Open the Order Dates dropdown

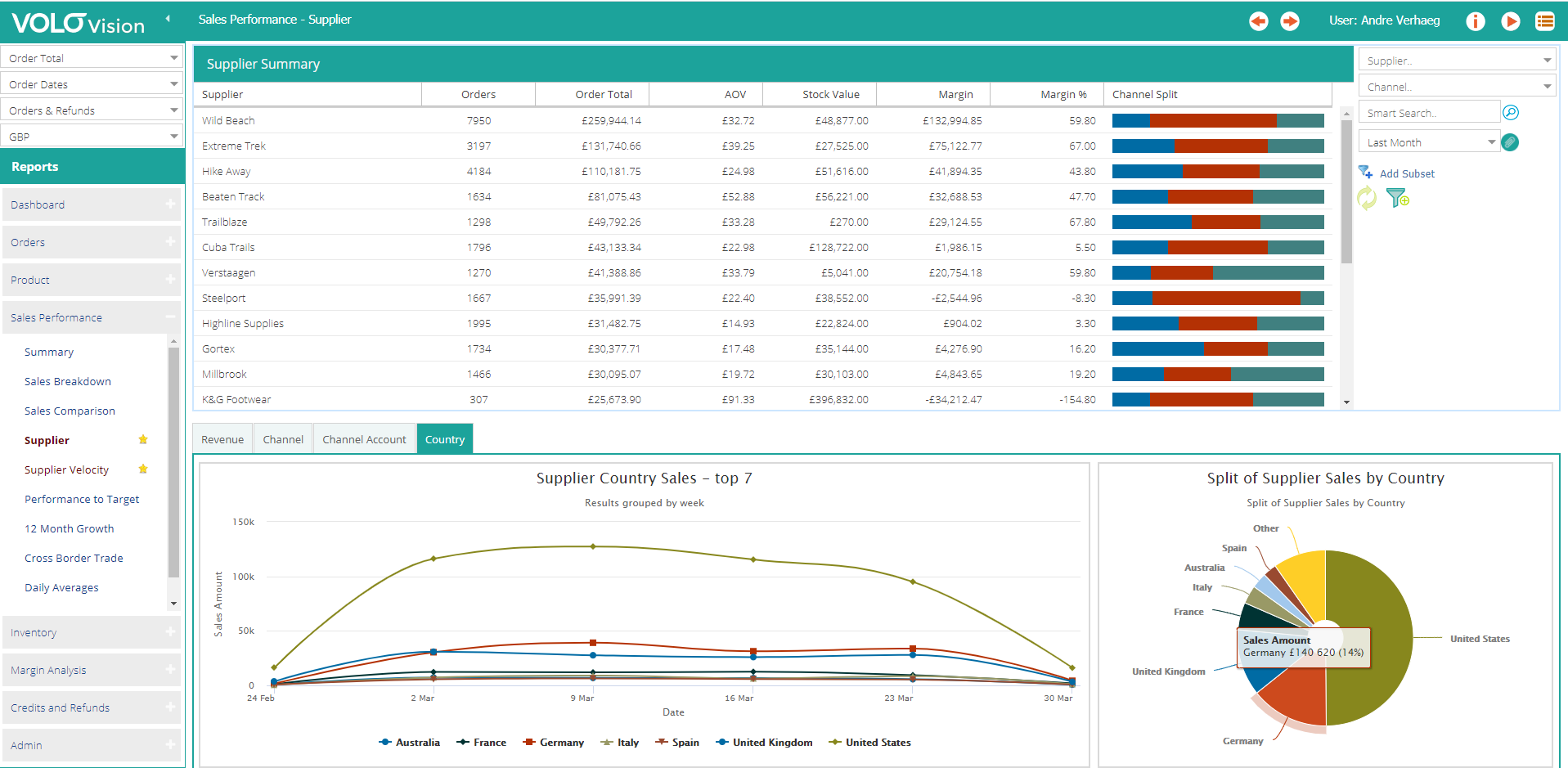[x=92, y=84]
